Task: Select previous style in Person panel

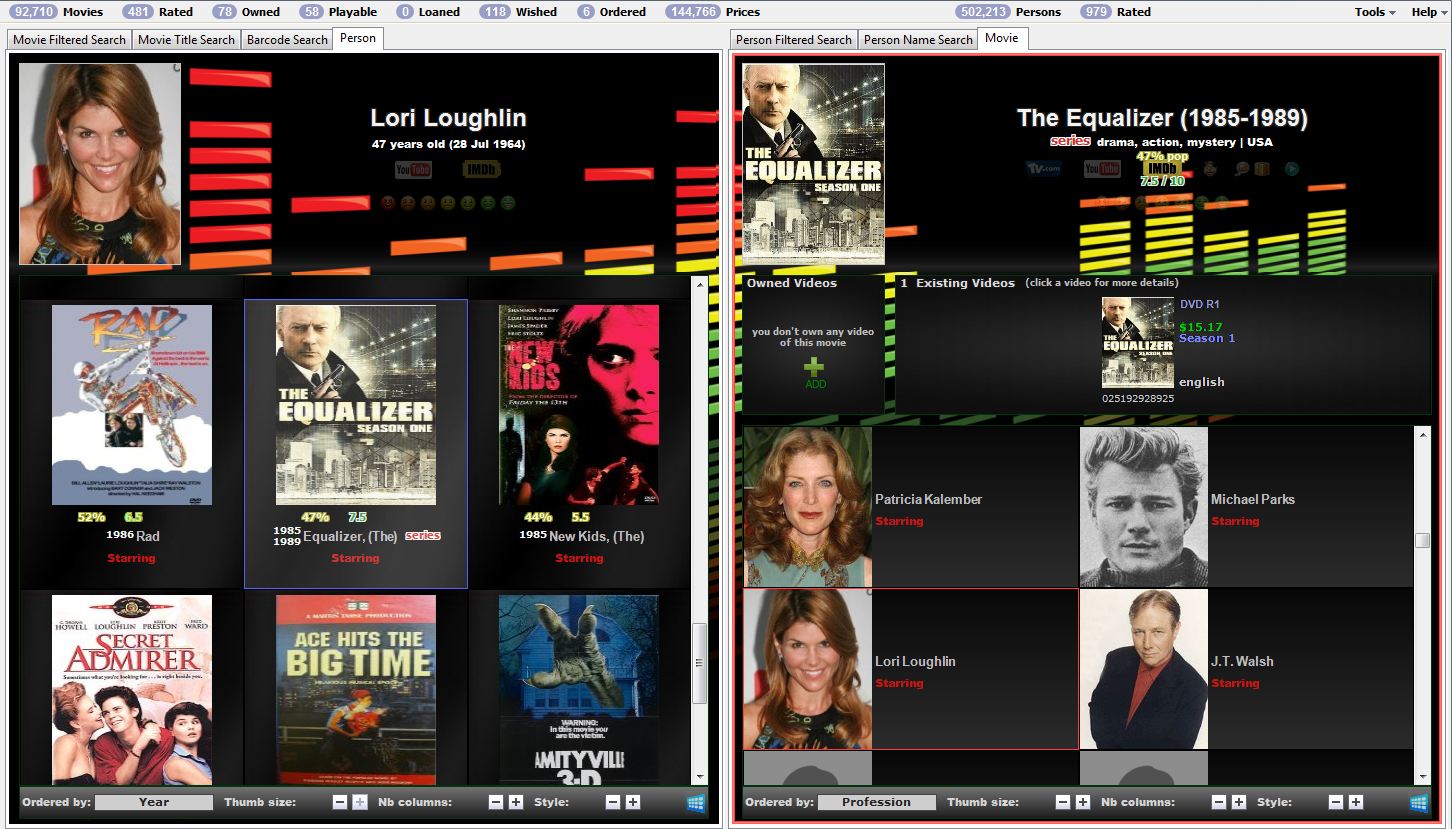Action: pyautogui.click(x=613, y=802)
